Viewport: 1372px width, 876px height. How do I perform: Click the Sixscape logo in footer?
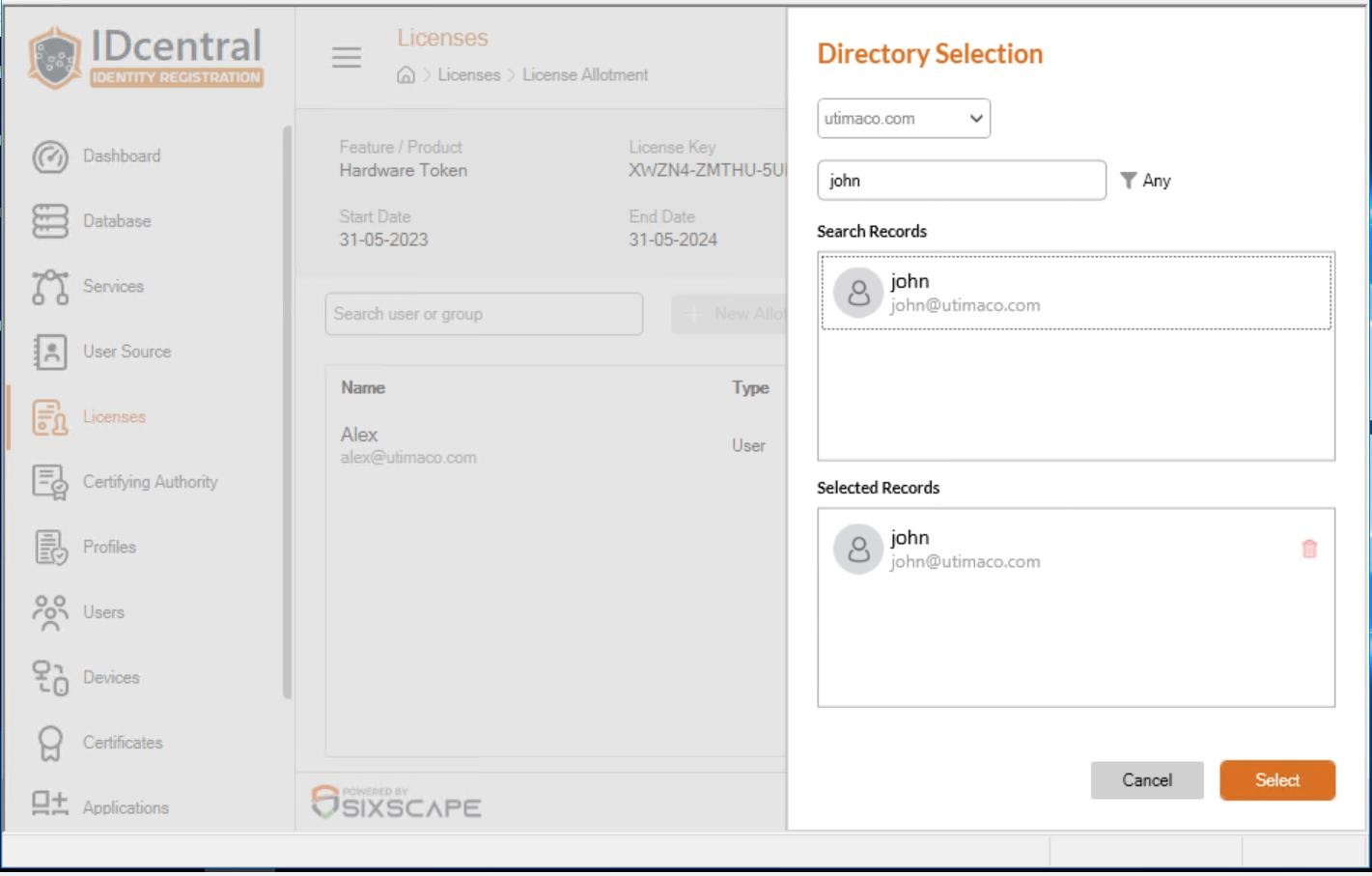(x=397, y=802)
